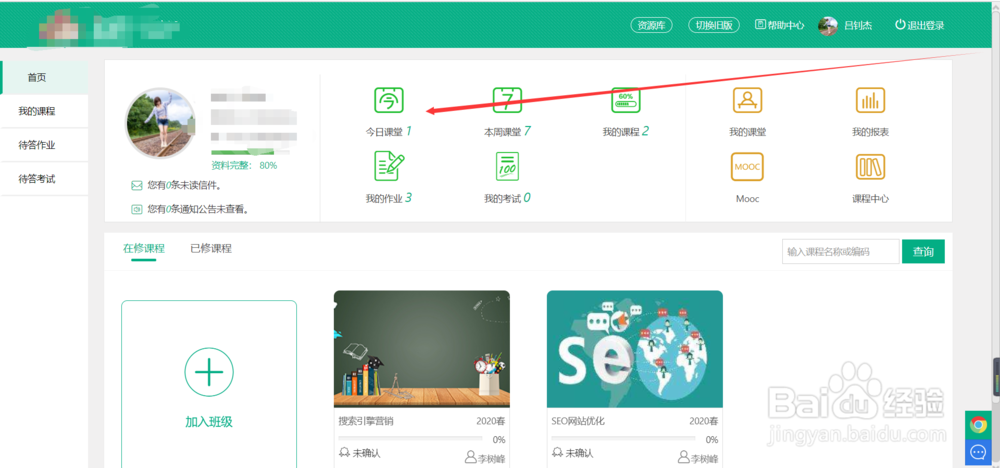1000x468 pixels.
Task: Click the 今日课堂 label text
Action: (x=384, y=132)
